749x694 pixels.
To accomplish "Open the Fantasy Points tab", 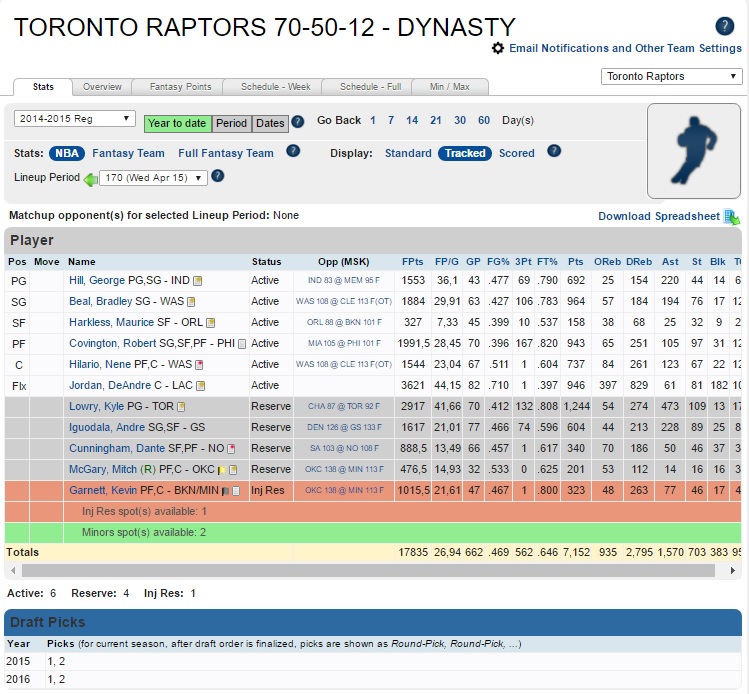I will 180,87.
